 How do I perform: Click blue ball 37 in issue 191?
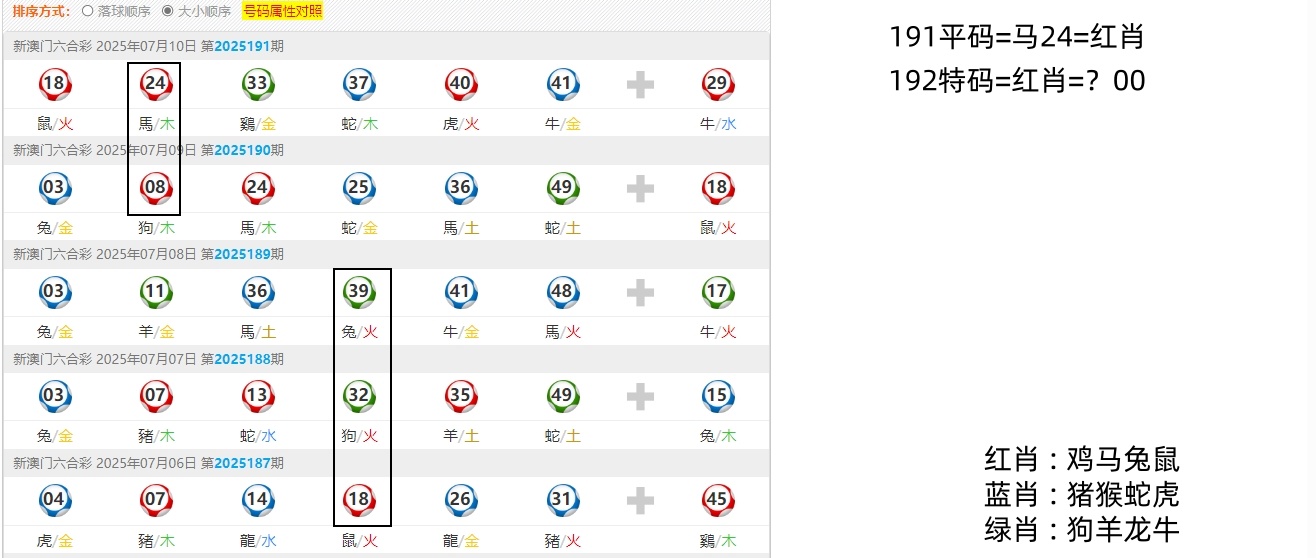click(360, 84)
